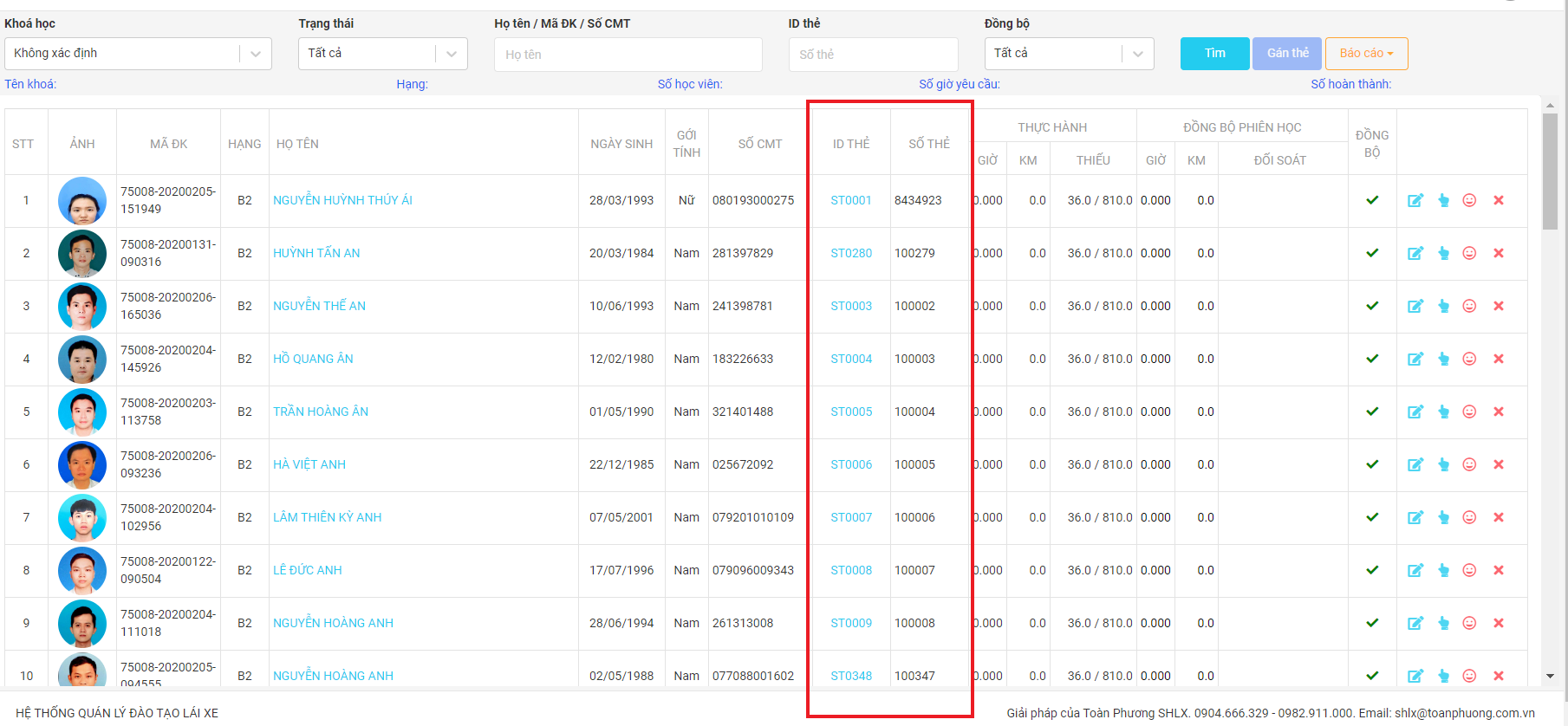Open the Đồng bộ filter dropdown
1568x726 pixels.
tap(1069, 54)
